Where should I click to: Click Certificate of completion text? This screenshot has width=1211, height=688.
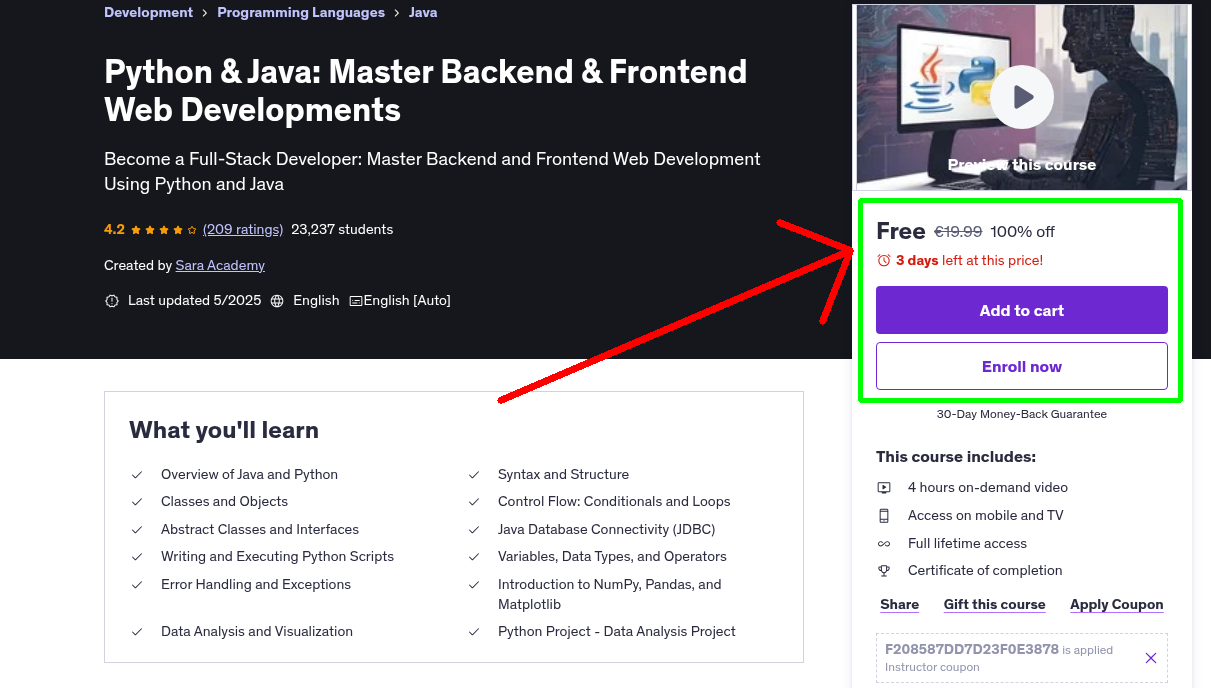[985, 571]
